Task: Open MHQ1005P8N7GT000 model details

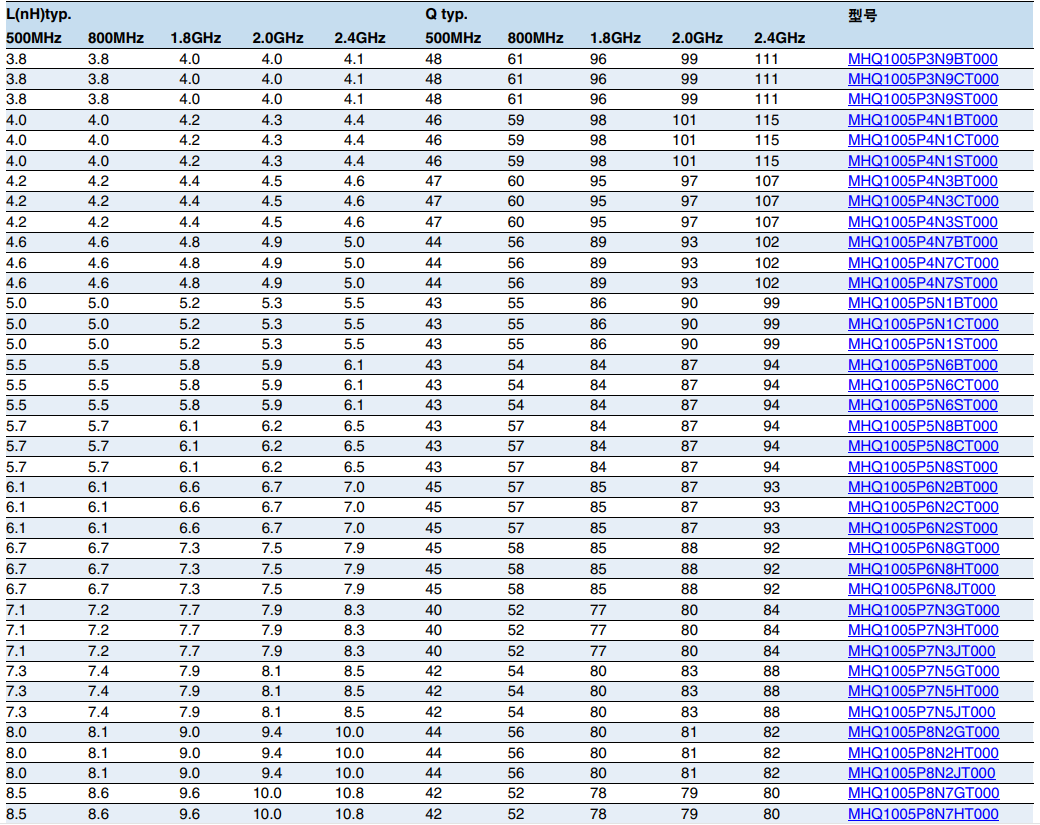Action: click(923, 794)
